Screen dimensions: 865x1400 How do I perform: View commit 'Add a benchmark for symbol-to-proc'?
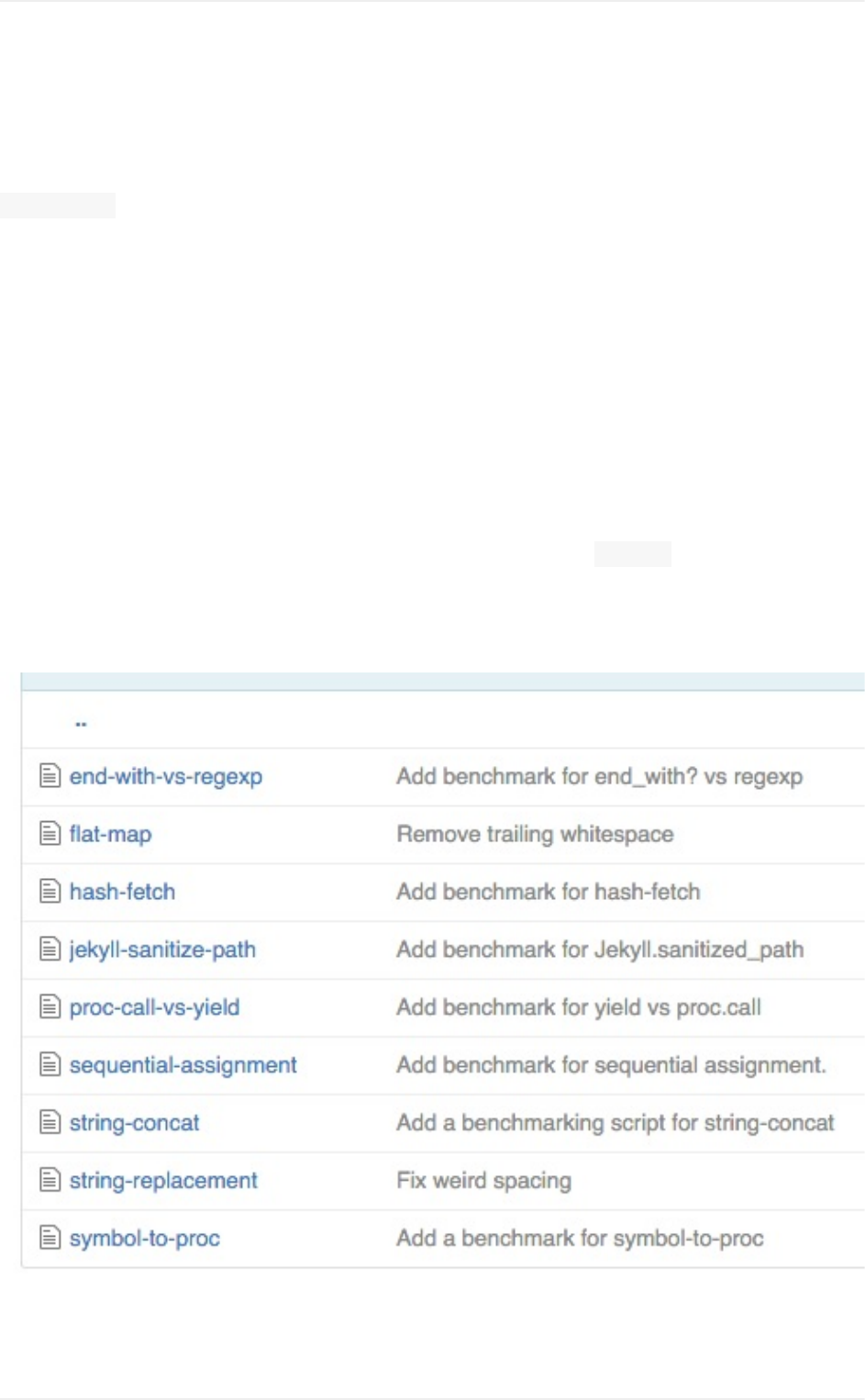(x=580, y=1239)
